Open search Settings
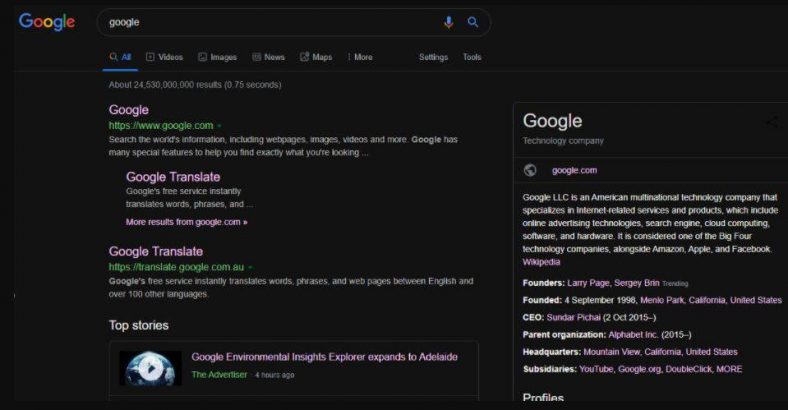The height and width of the screenshot is (410, 788). pos(433,57)
